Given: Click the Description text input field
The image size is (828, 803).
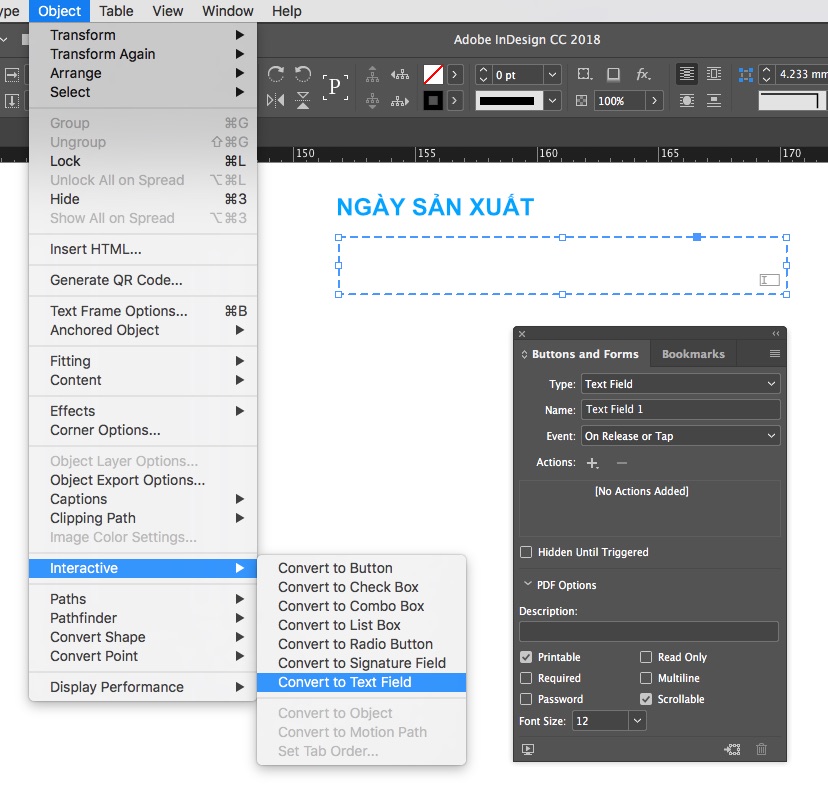Looking at the screenshot, I should [x=648, y=631].
